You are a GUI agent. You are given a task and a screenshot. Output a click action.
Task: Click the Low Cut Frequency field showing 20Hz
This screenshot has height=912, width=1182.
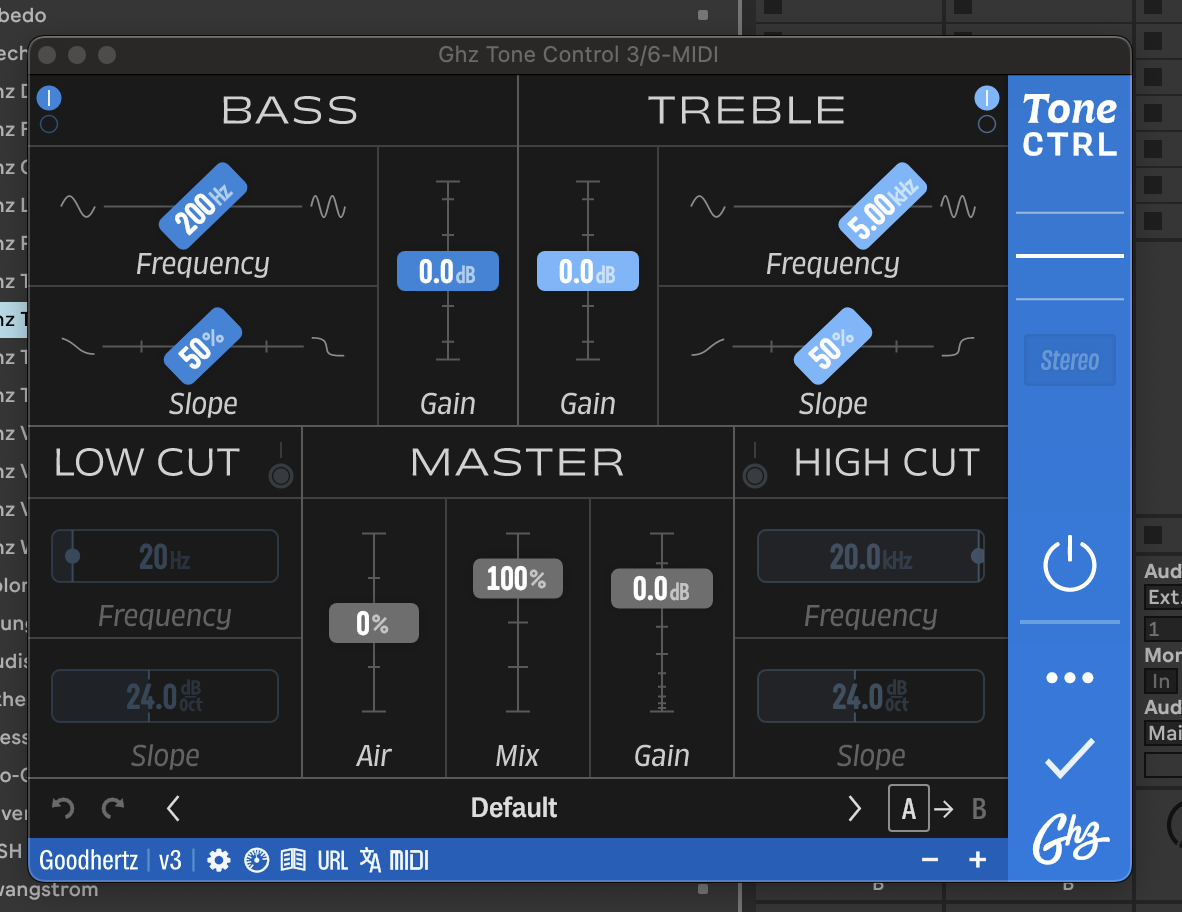164,556
